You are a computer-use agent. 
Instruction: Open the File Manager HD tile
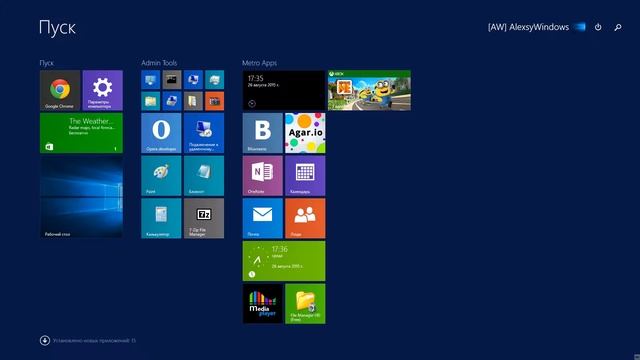coord(305,304)
